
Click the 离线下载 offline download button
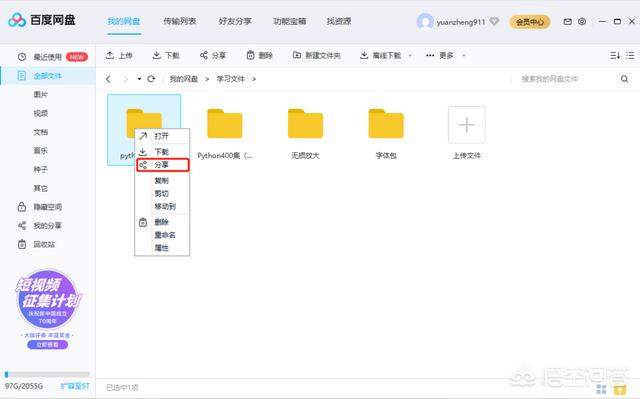[381, 55]
